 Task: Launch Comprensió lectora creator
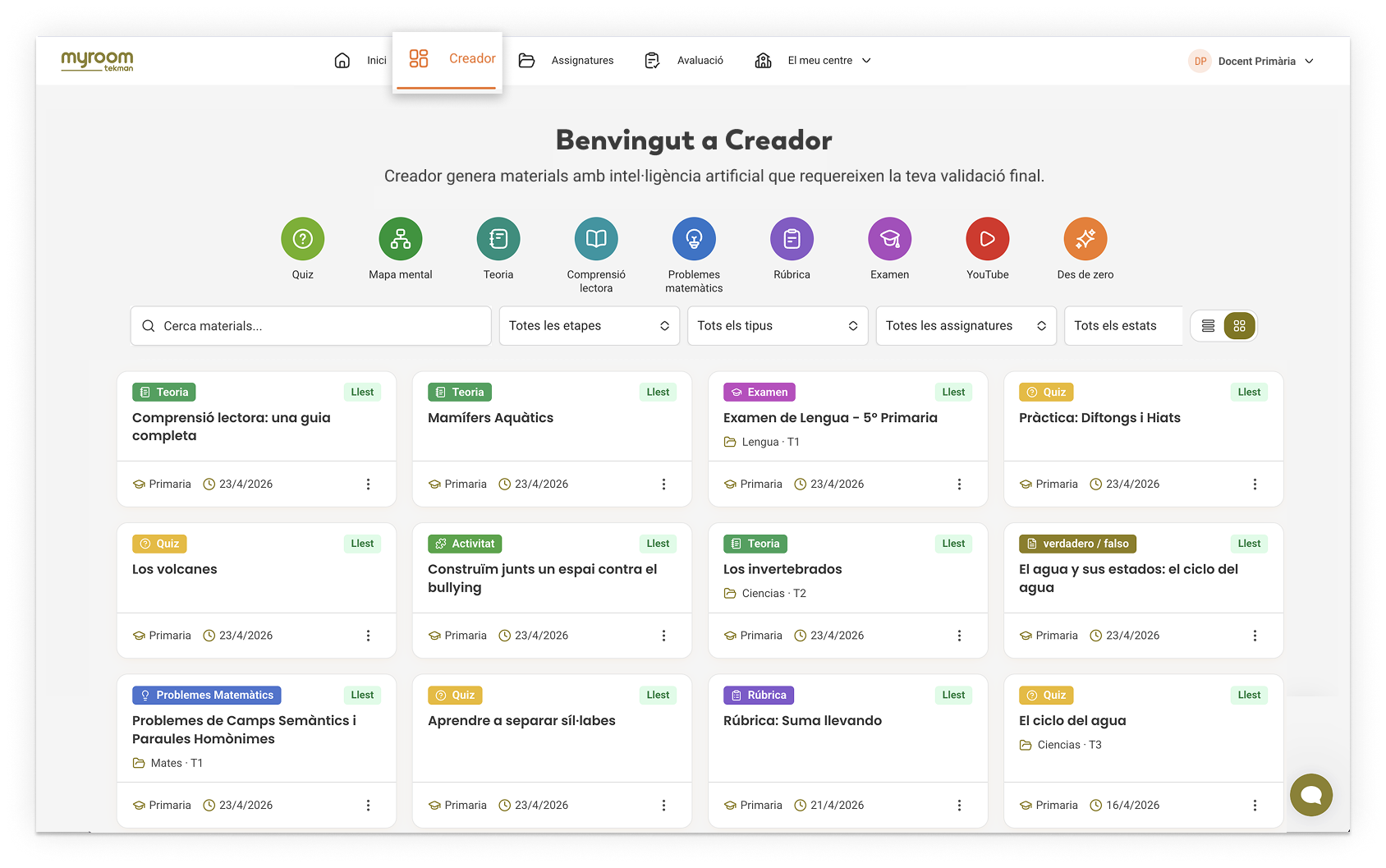point(596,239)
